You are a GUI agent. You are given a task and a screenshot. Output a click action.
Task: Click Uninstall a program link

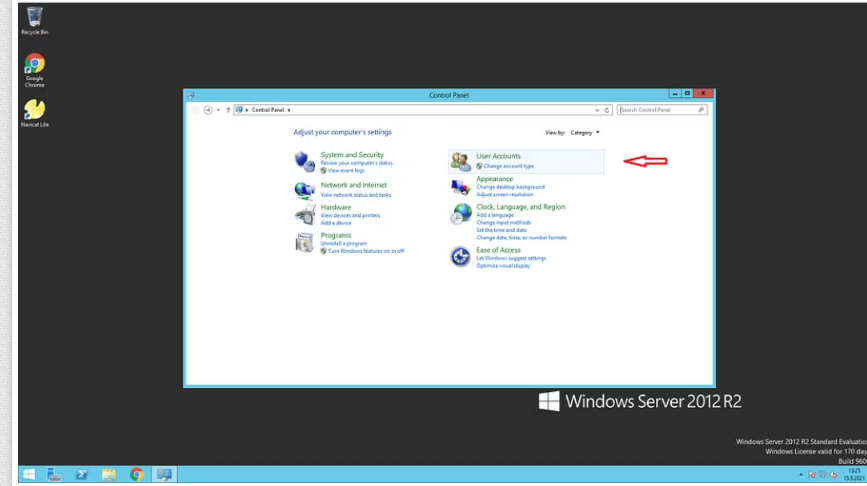pos(344,244)
